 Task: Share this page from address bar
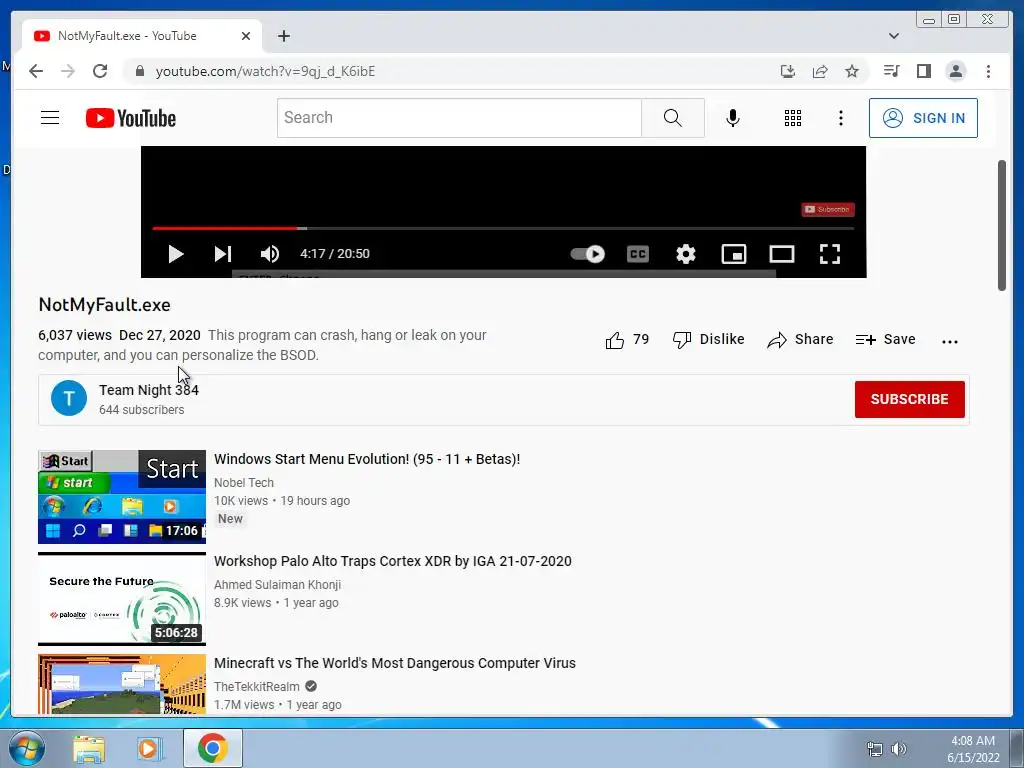pos(820,71)
